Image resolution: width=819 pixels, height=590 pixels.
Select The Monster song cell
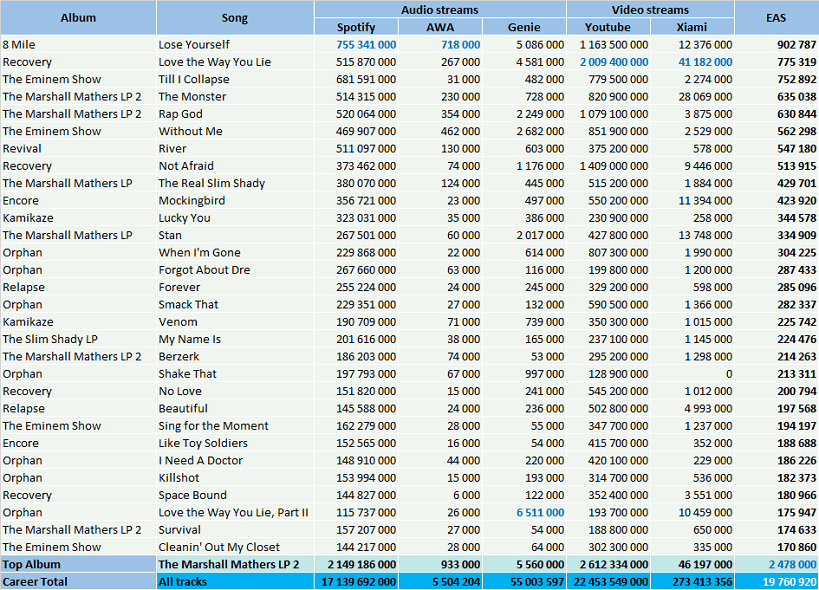point(235,96)
